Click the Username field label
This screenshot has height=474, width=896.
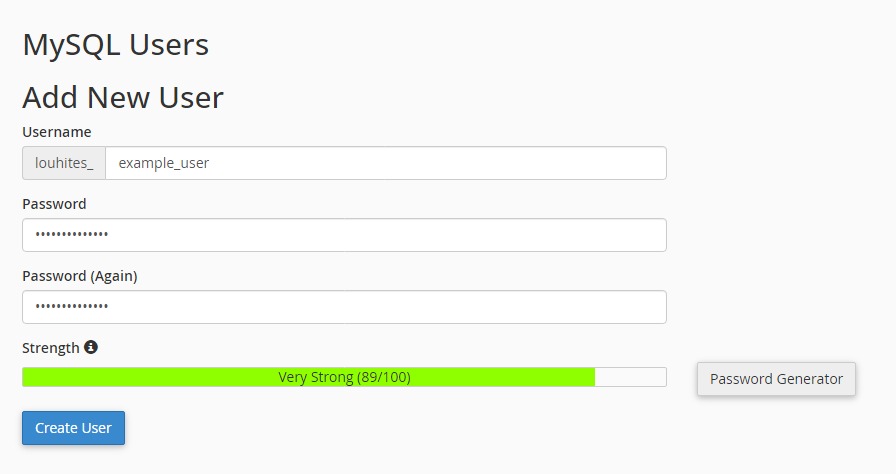(x=57, y=132)
